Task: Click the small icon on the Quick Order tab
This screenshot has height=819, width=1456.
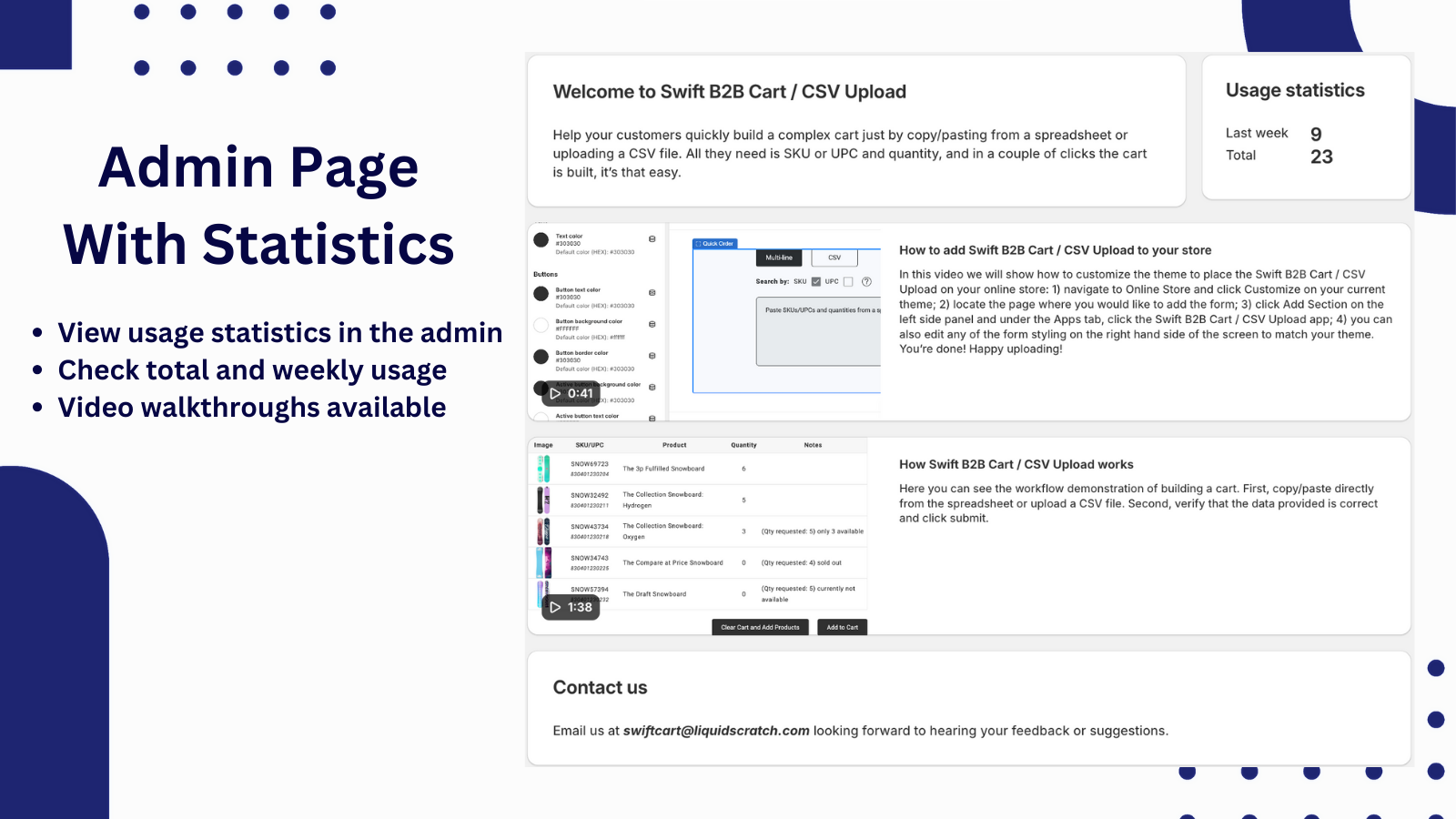Action: coord(698,244)
